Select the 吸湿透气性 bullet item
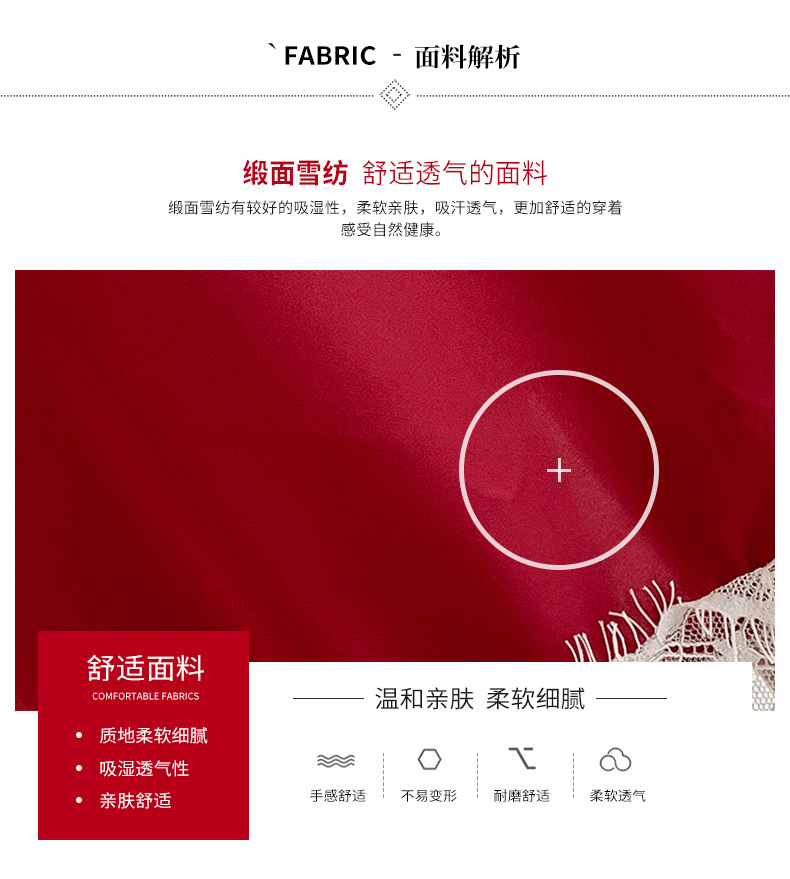Screen dimensions: 790x879 [x=144, y=768]
